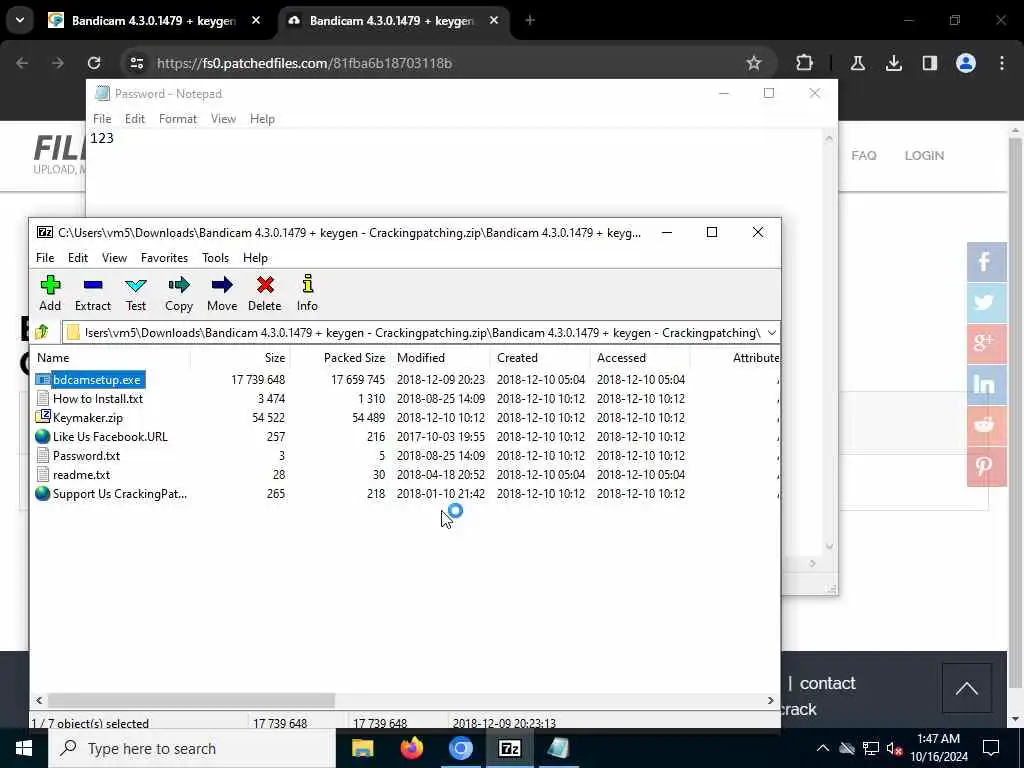Open the 7-Zip Help menu
The width and height of the screenshot is (1024, 768).
(255, 257)
